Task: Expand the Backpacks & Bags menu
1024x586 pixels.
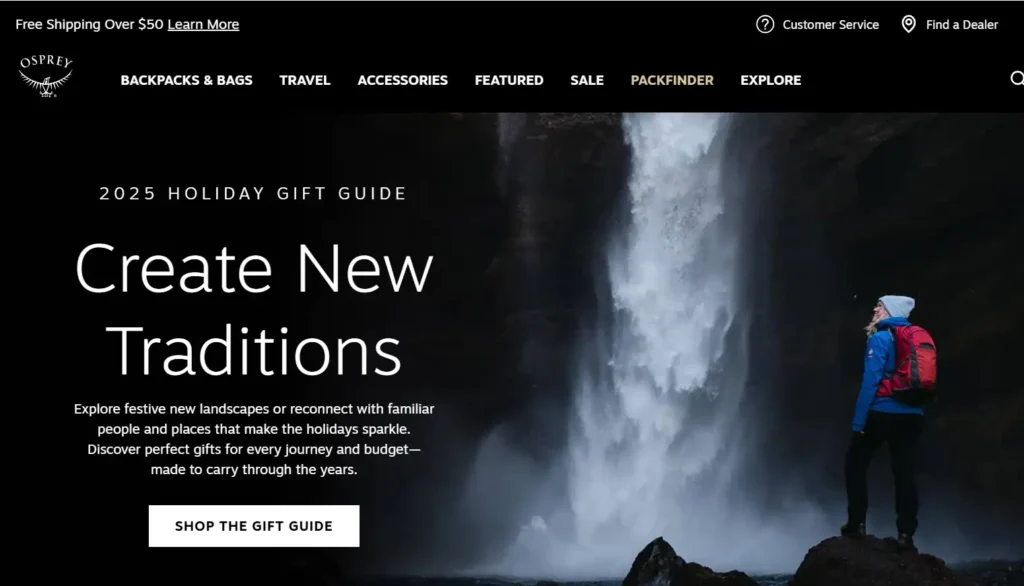Action: click(x=186, y=80)
